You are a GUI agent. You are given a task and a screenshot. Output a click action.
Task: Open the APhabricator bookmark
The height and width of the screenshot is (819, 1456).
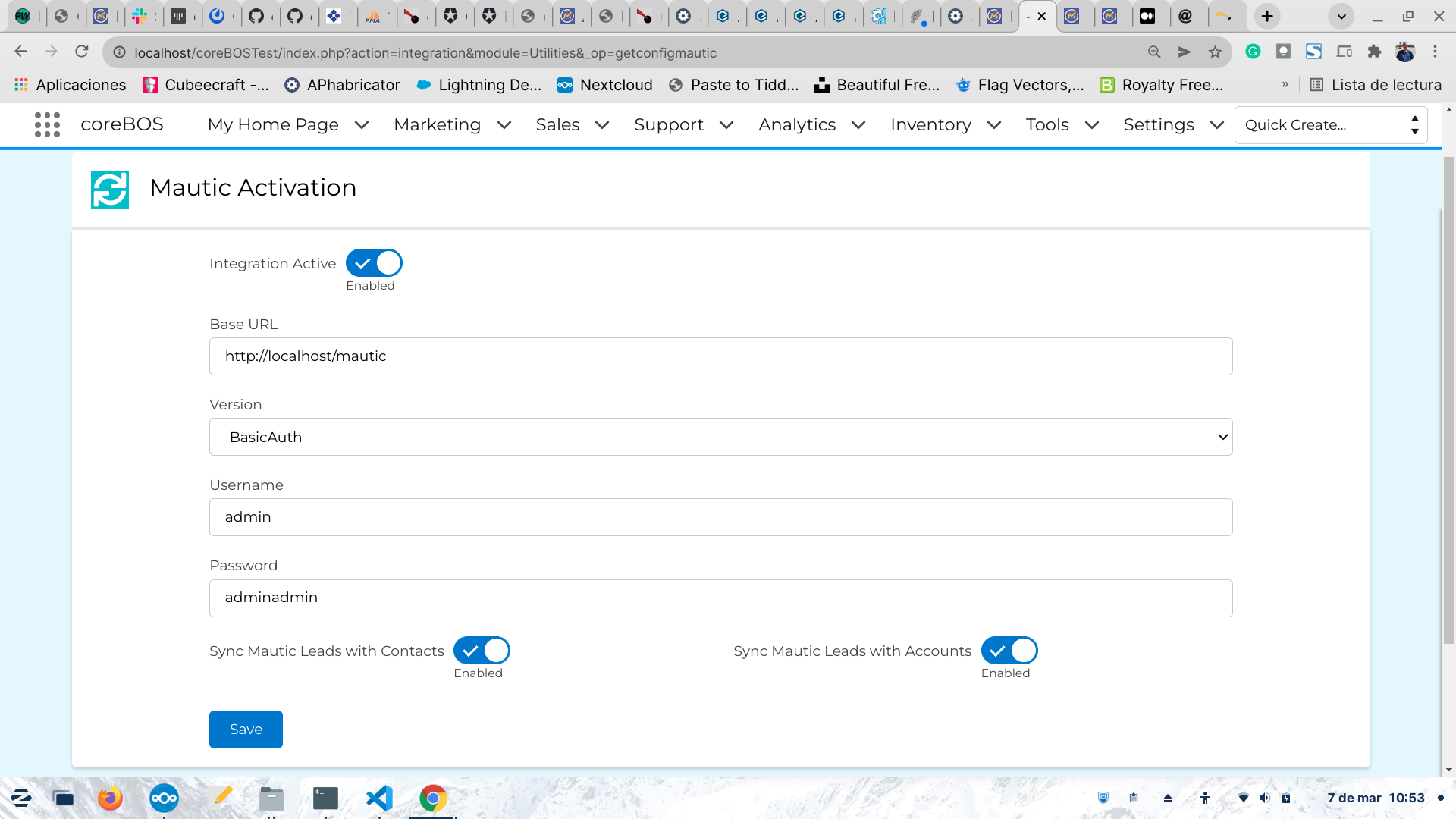[342, 85]
